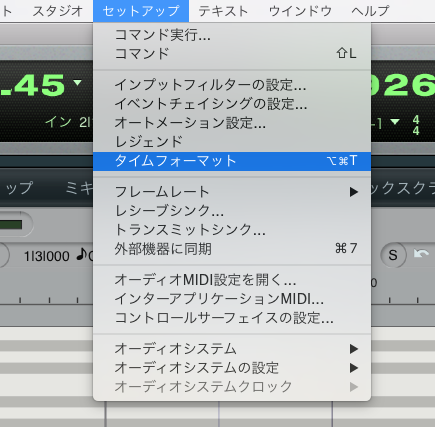Image resolution: width=435 pixels, height=427 pixels.
Task: Expand オーディオシステムの設定 submenu
Action: click(232, 368)
